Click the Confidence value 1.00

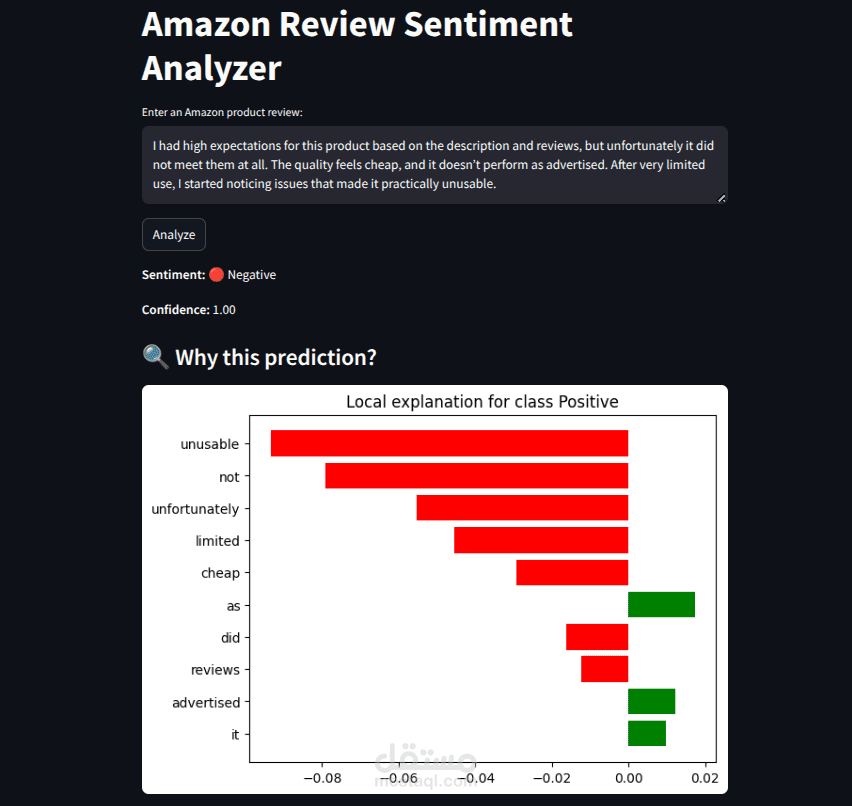tap(224, 310)
